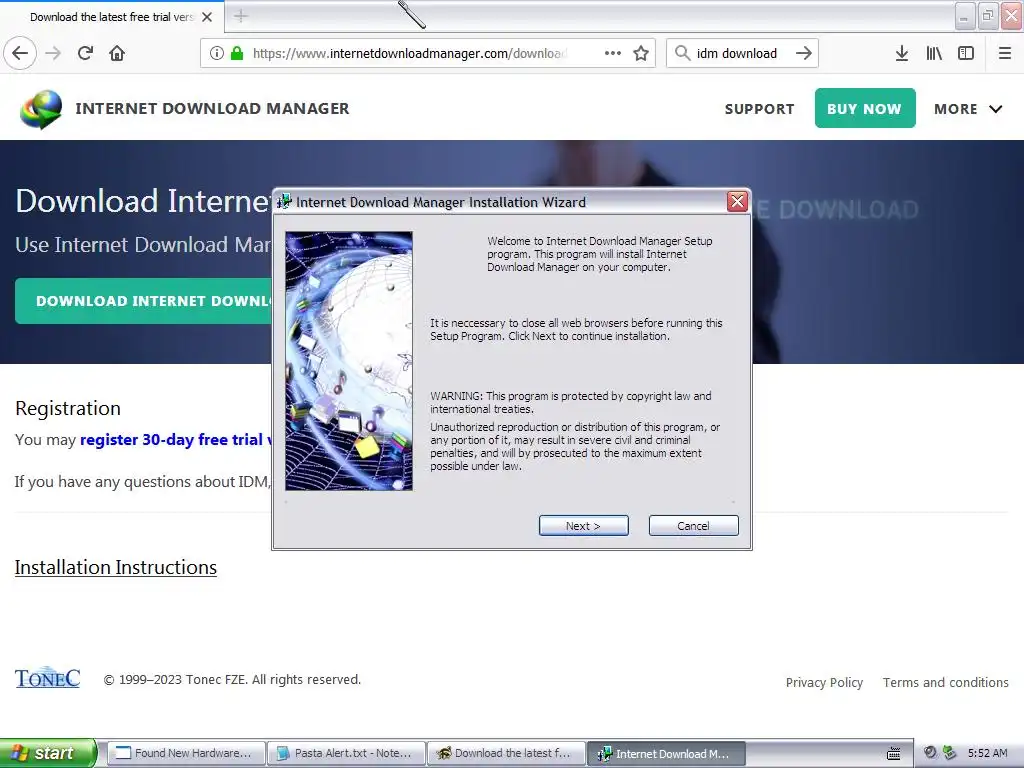This screenshot has width=1024, height=768.
Task: Click the green padlock security icon
Action: click(237, 53)
